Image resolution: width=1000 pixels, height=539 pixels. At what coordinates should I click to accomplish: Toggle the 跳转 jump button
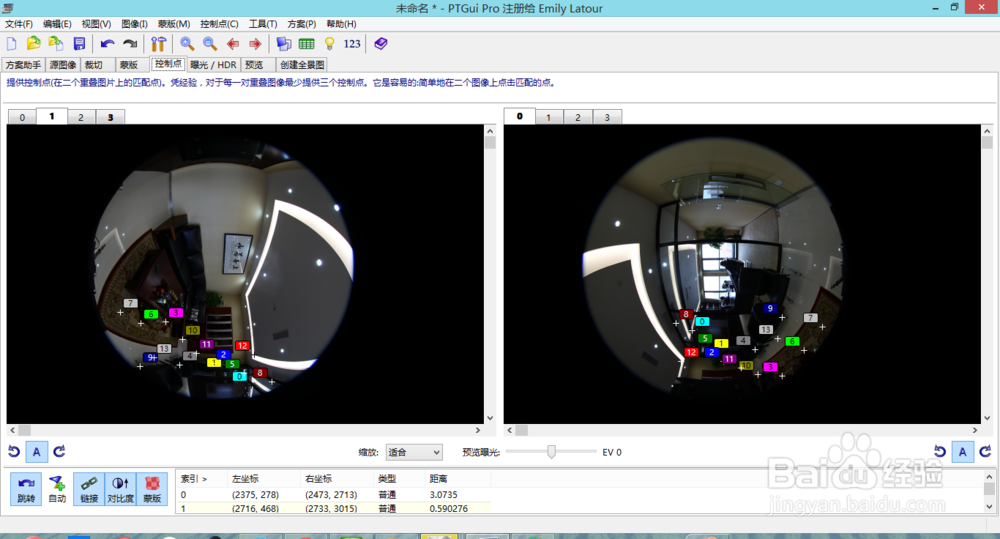(26, 489)
